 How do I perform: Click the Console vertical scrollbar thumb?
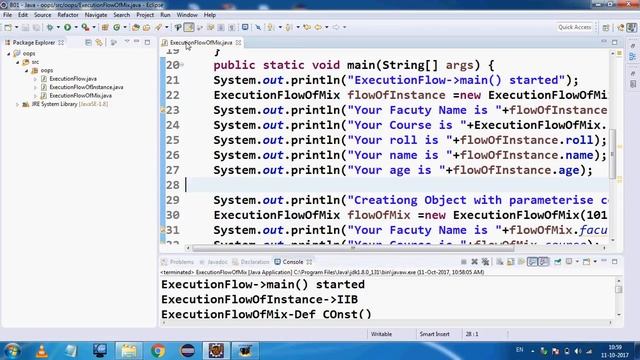coord(619,289)
